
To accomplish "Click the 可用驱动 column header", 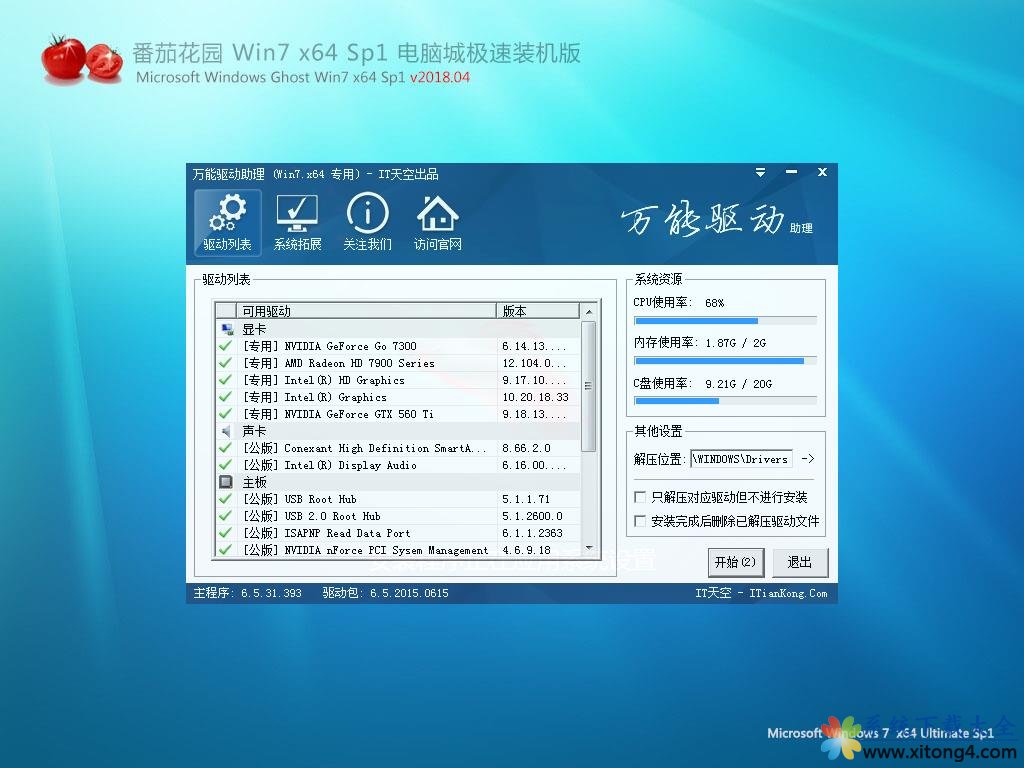I will [366, 311].
